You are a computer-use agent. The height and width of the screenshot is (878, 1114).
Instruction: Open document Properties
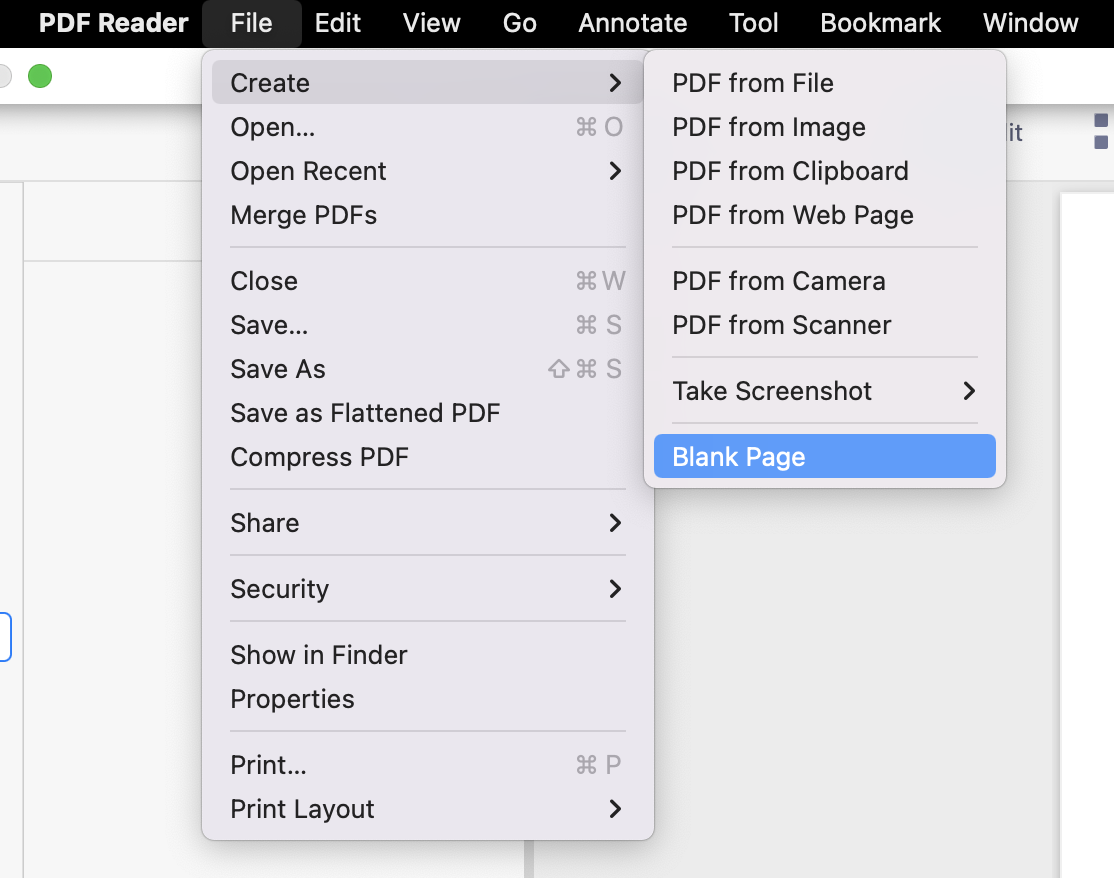(292, 699)
